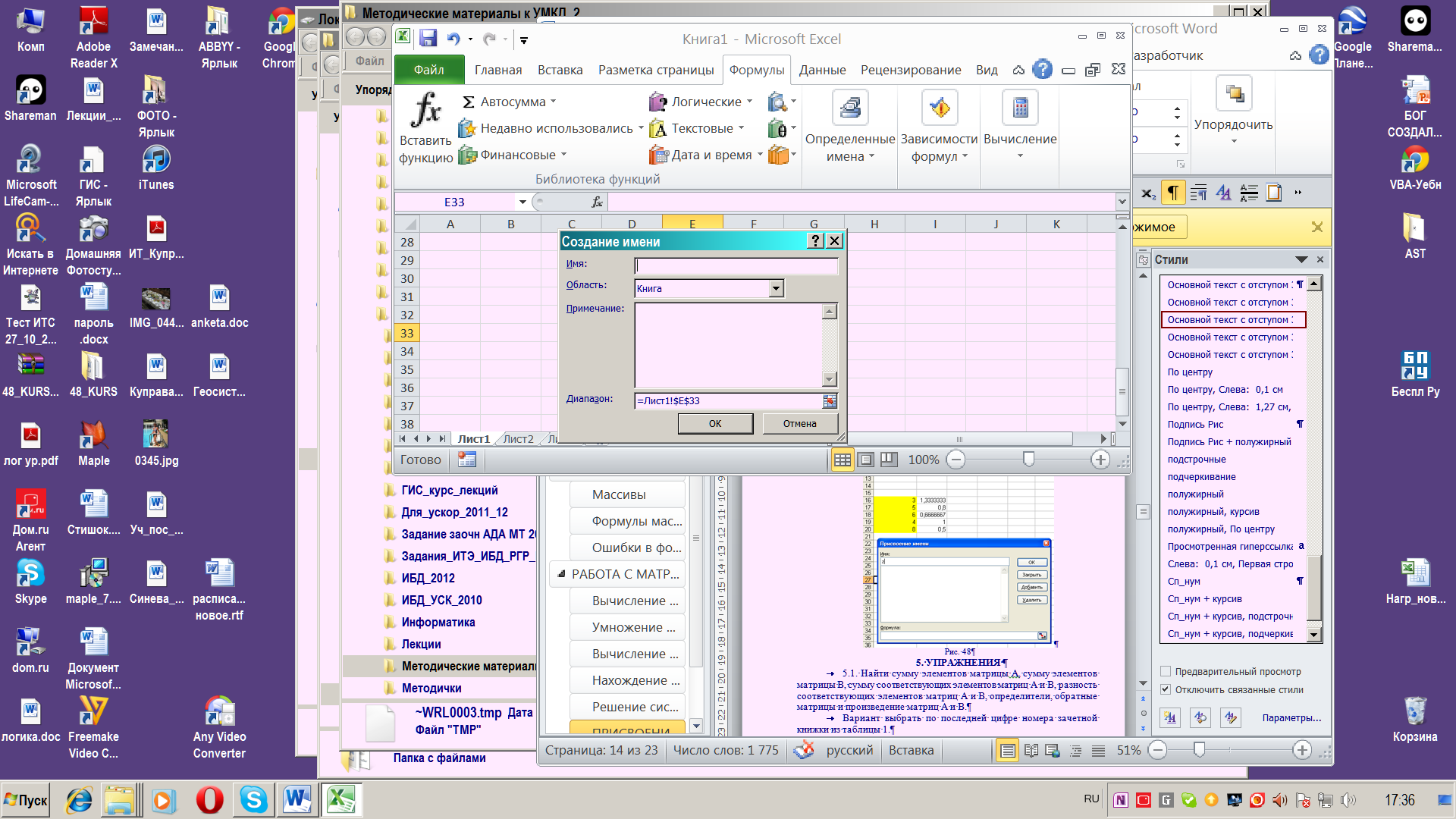Image resolution: width=1456 pixels, height=819 pixels.
Task: Expand the formula bar with its arrow
Action: pyautogui.click(x=1122, y=202)
